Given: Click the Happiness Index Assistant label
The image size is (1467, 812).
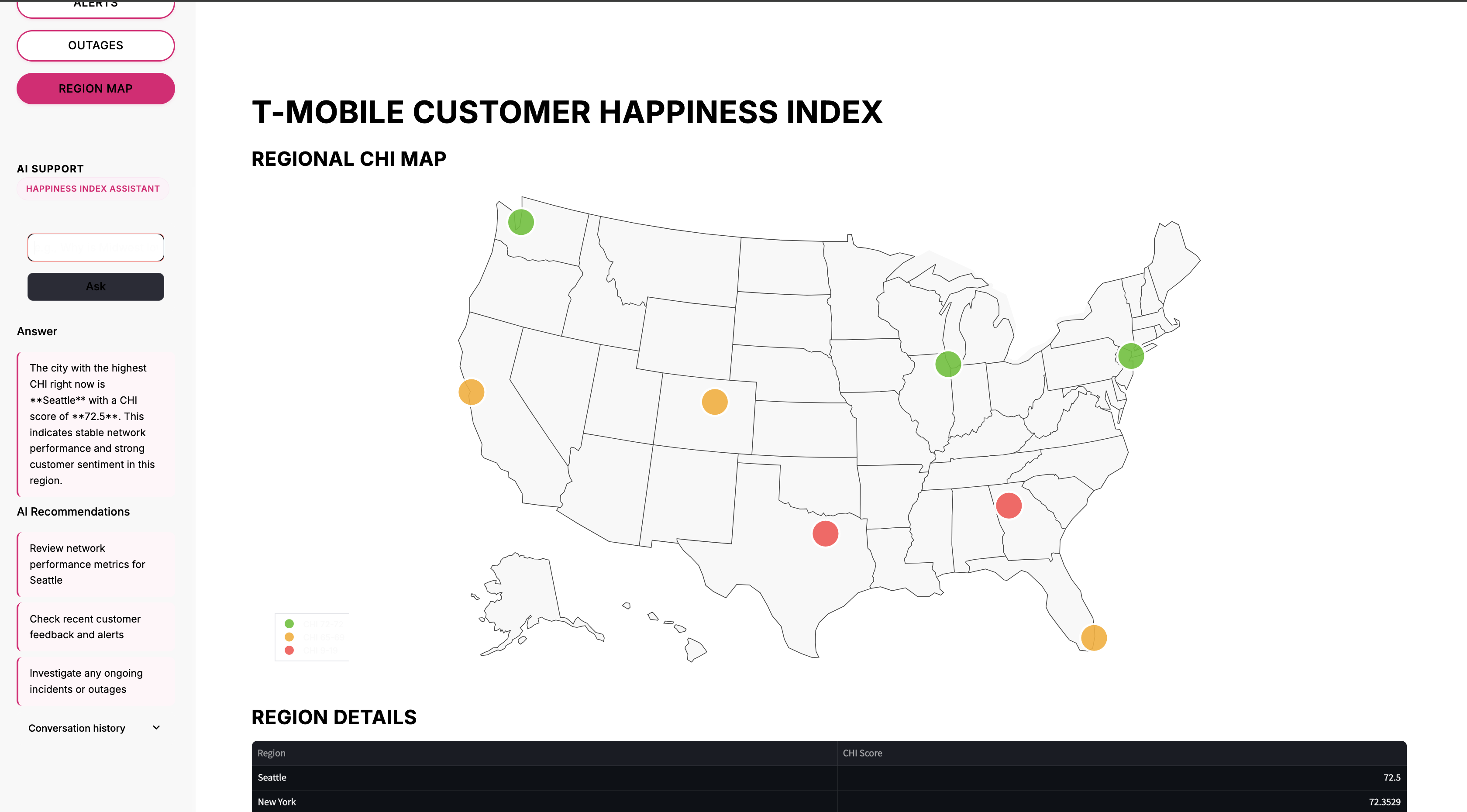Looking at the screenshot, I should [93, 189].
